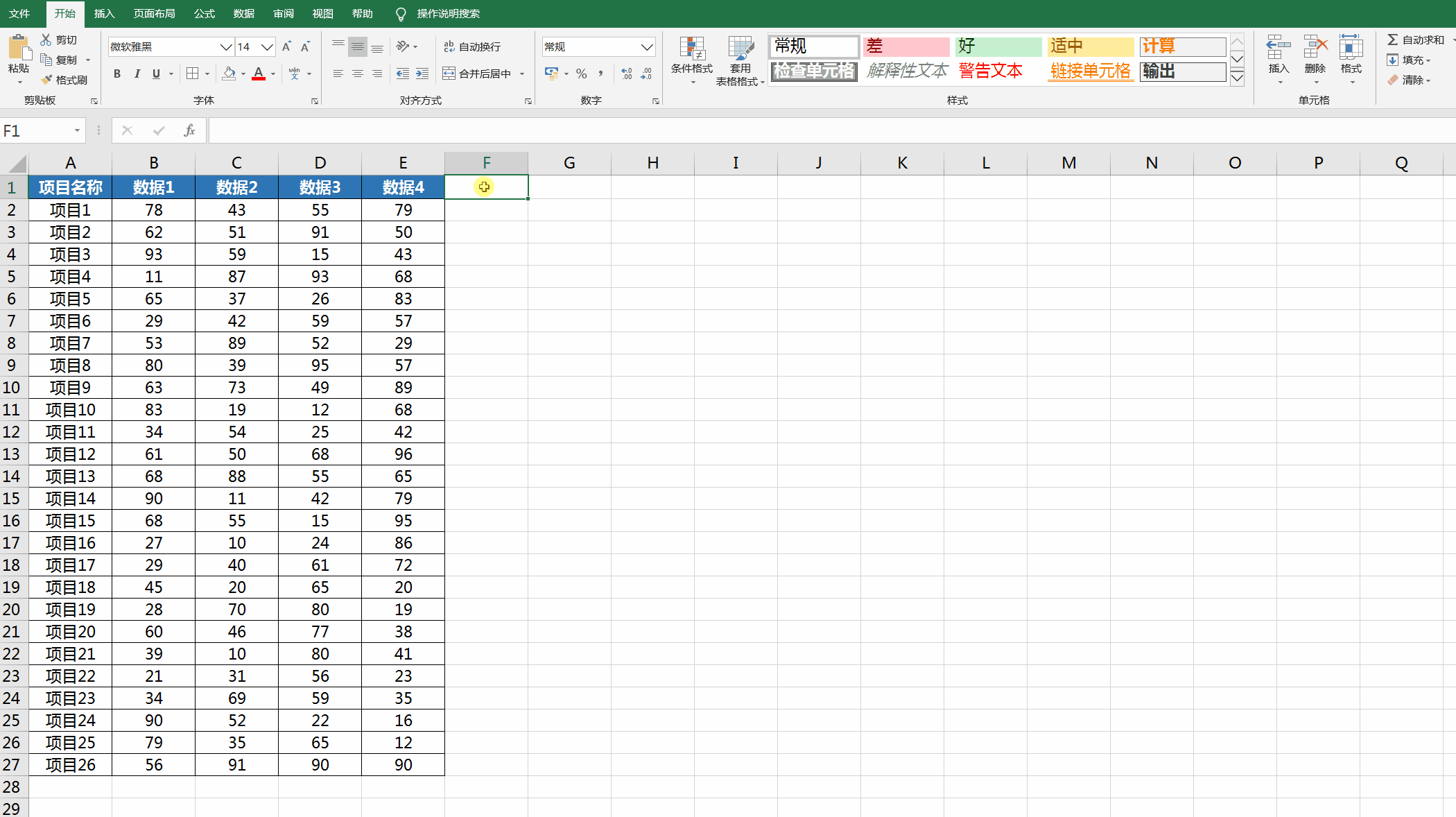Open the 公式 ribbon tab
This screenshot has width=1456, height=817.
(204, 13)
